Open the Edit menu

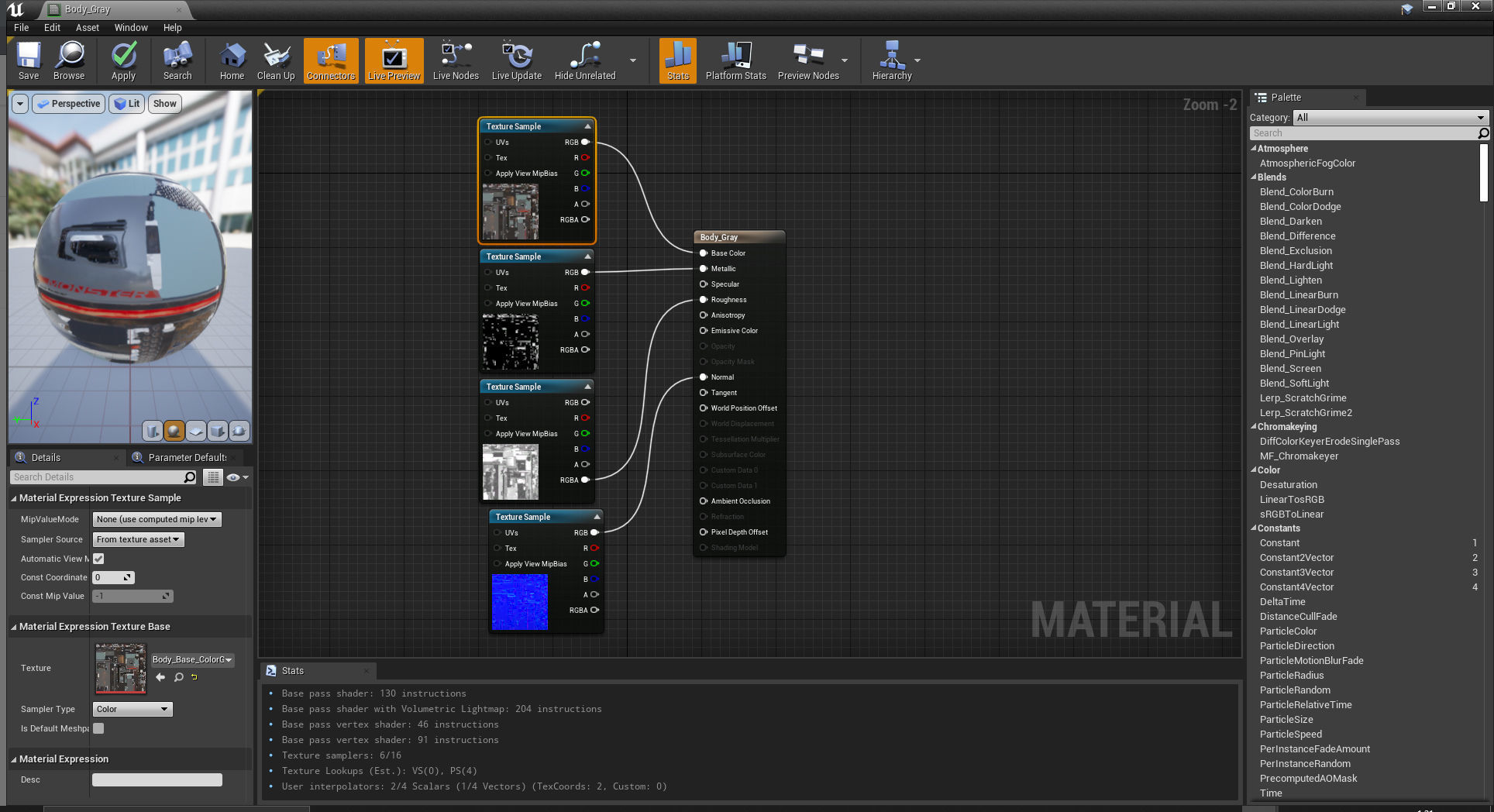tap(52, 27)
